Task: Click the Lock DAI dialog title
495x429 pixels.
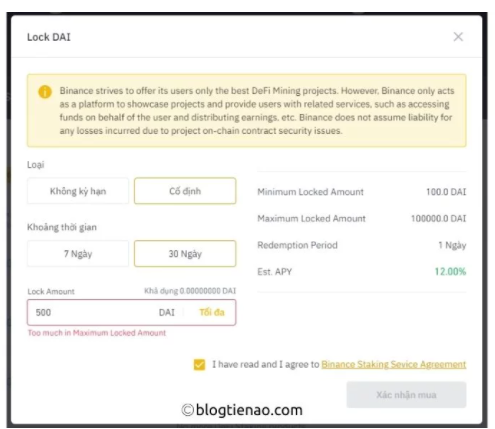Action: point(49,37)
